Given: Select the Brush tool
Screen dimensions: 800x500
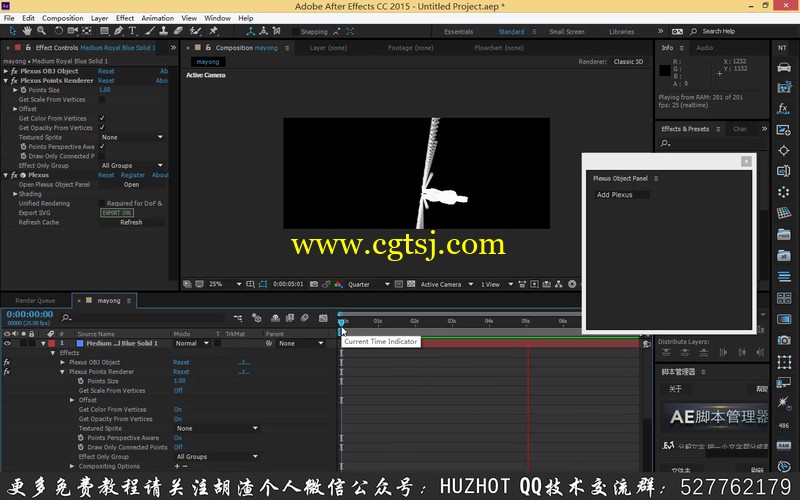Looking at the screenshot, I should coord(150,31).
